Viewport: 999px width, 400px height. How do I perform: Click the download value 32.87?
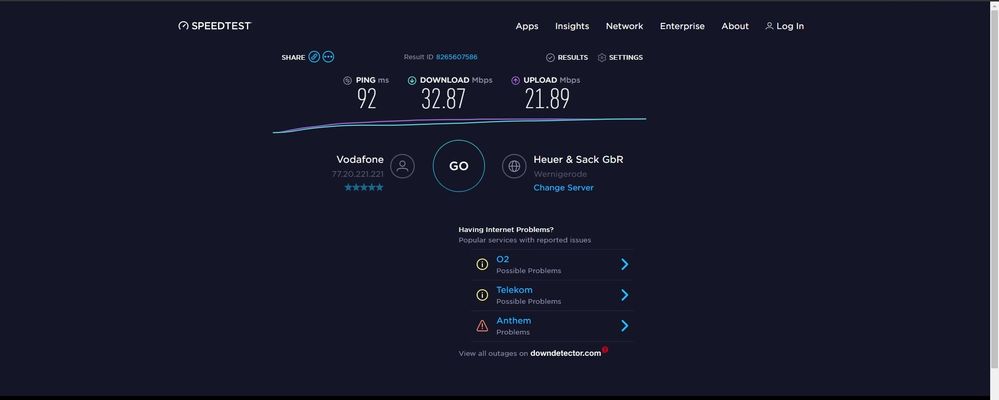click(x=443, y=99)
